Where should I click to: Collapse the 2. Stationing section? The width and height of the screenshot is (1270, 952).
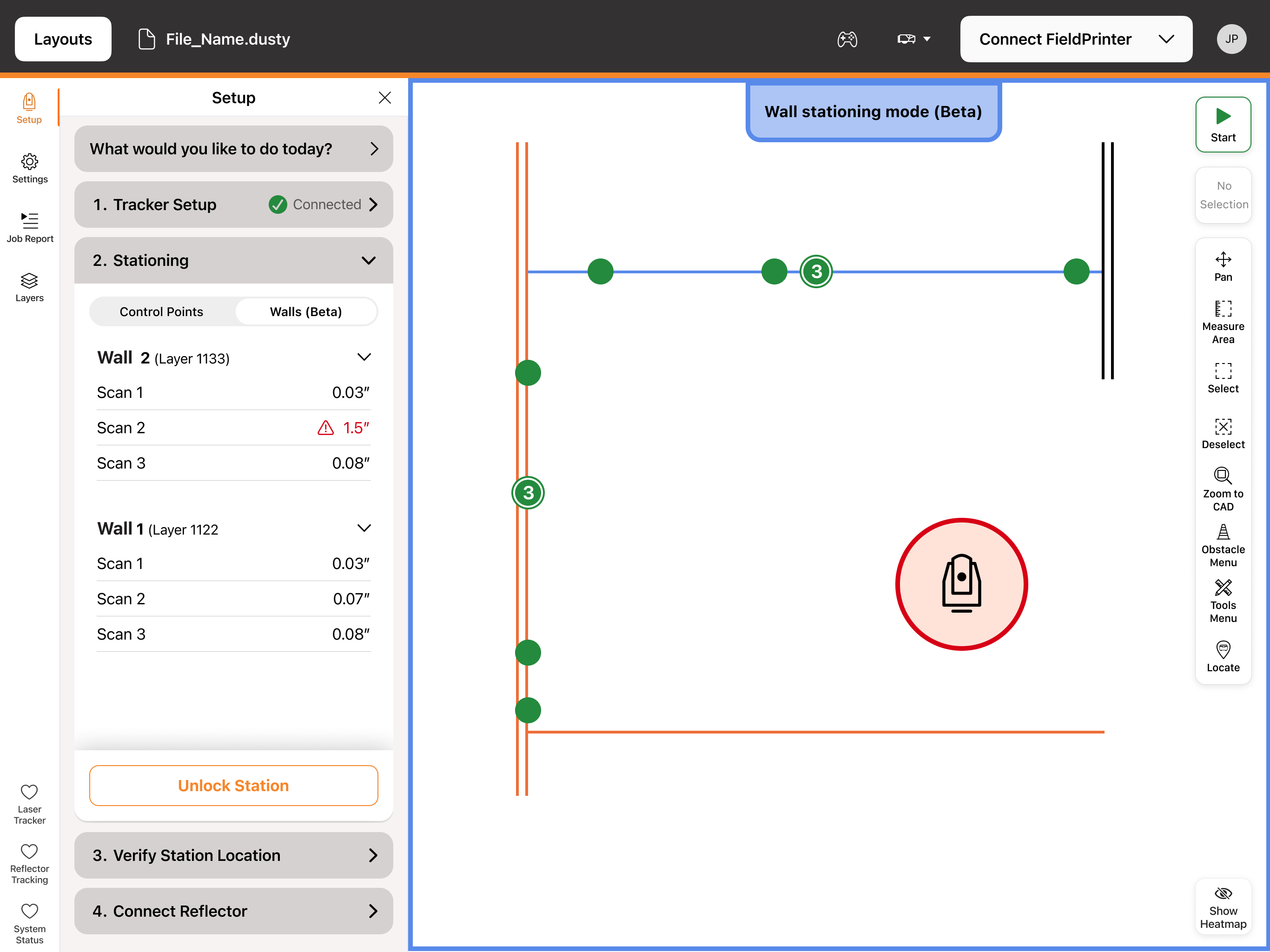point(234,260)
